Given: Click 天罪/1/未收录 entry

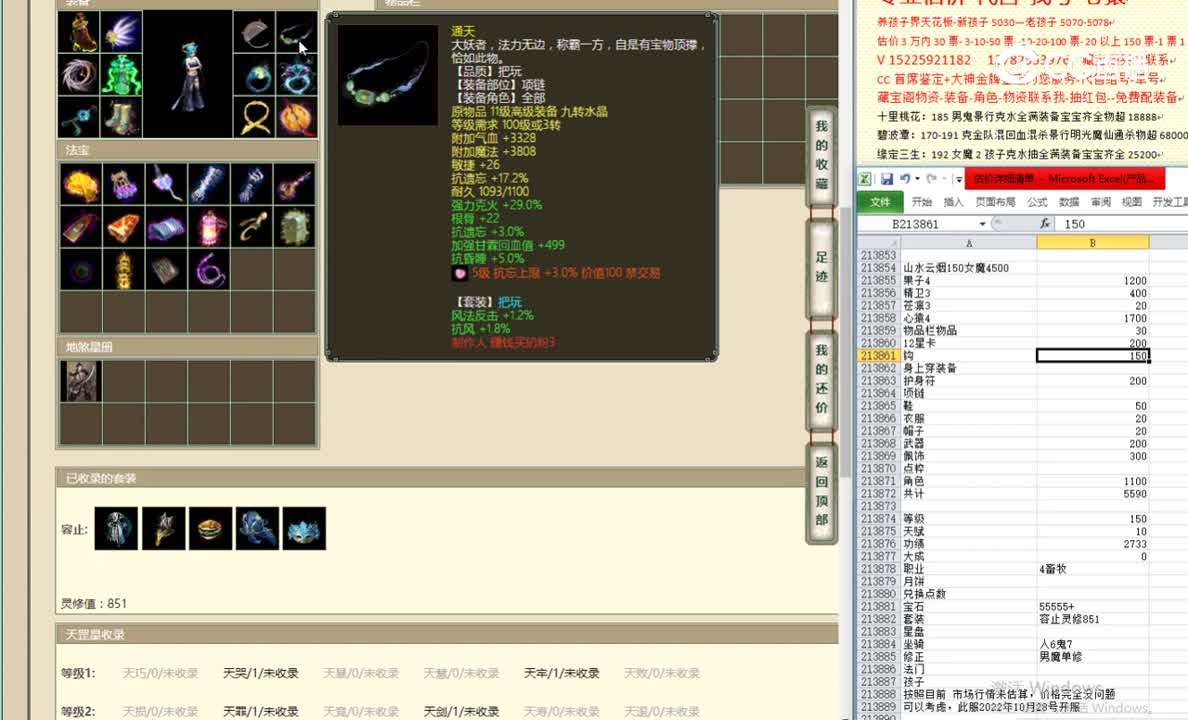Looking at the screenshot, I should pos(261,712).
